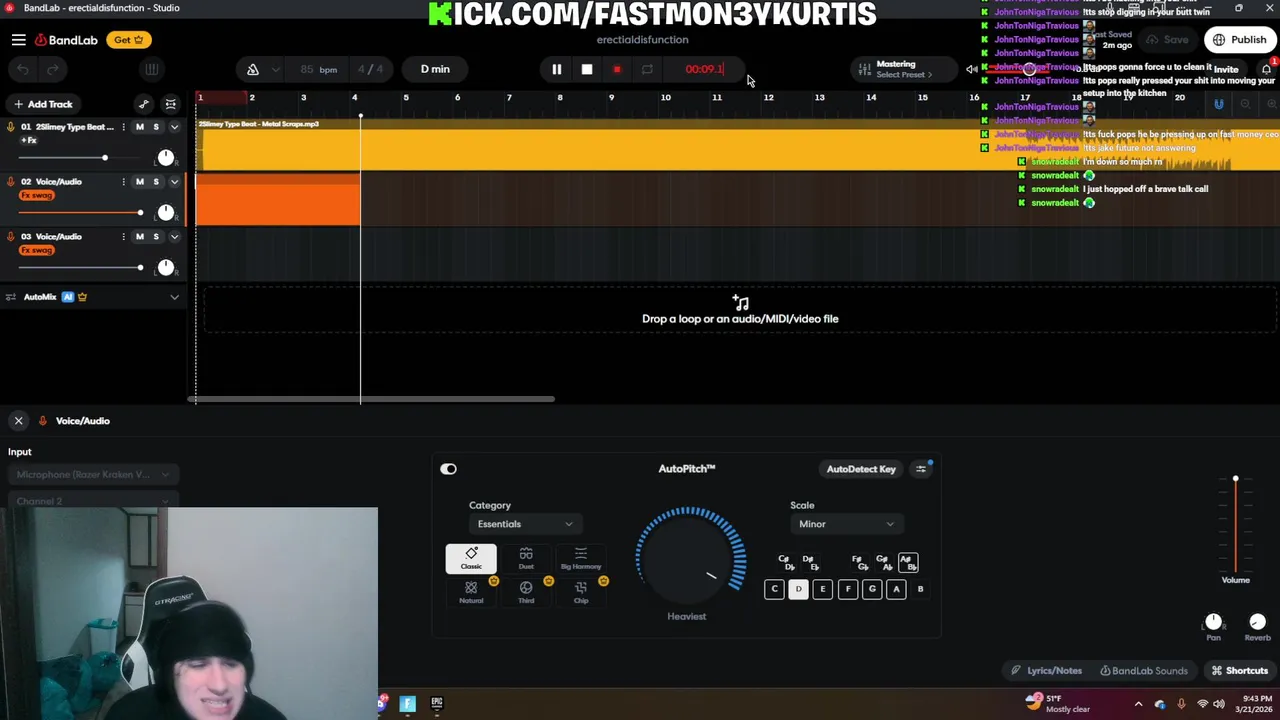Click the BandLab logo
Screen dimensions: 1280x720
tap(66, 40)
